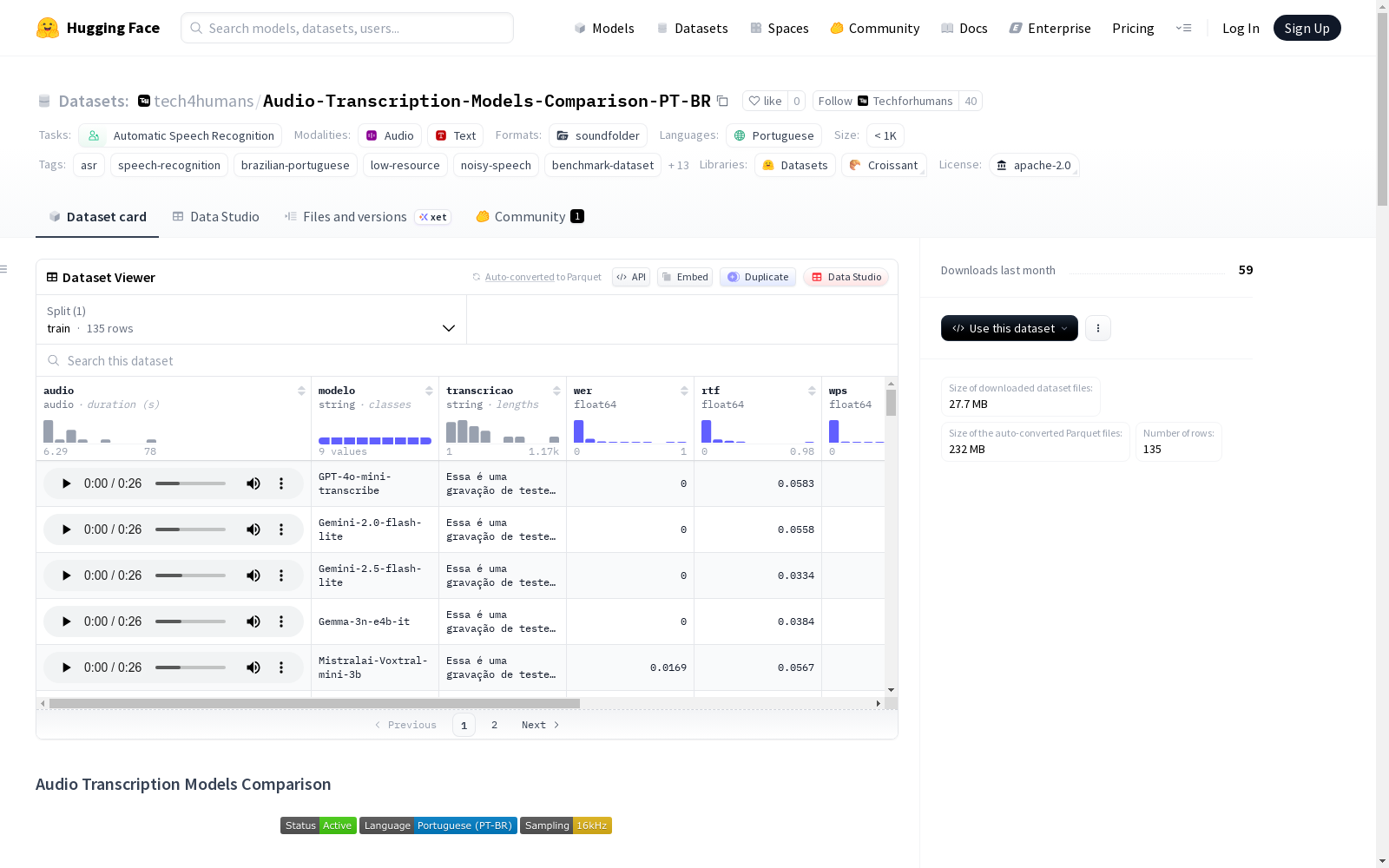Follow Techforhumans
The width and height of the screenshot is (1389, 868).
(x=885, y=101)
